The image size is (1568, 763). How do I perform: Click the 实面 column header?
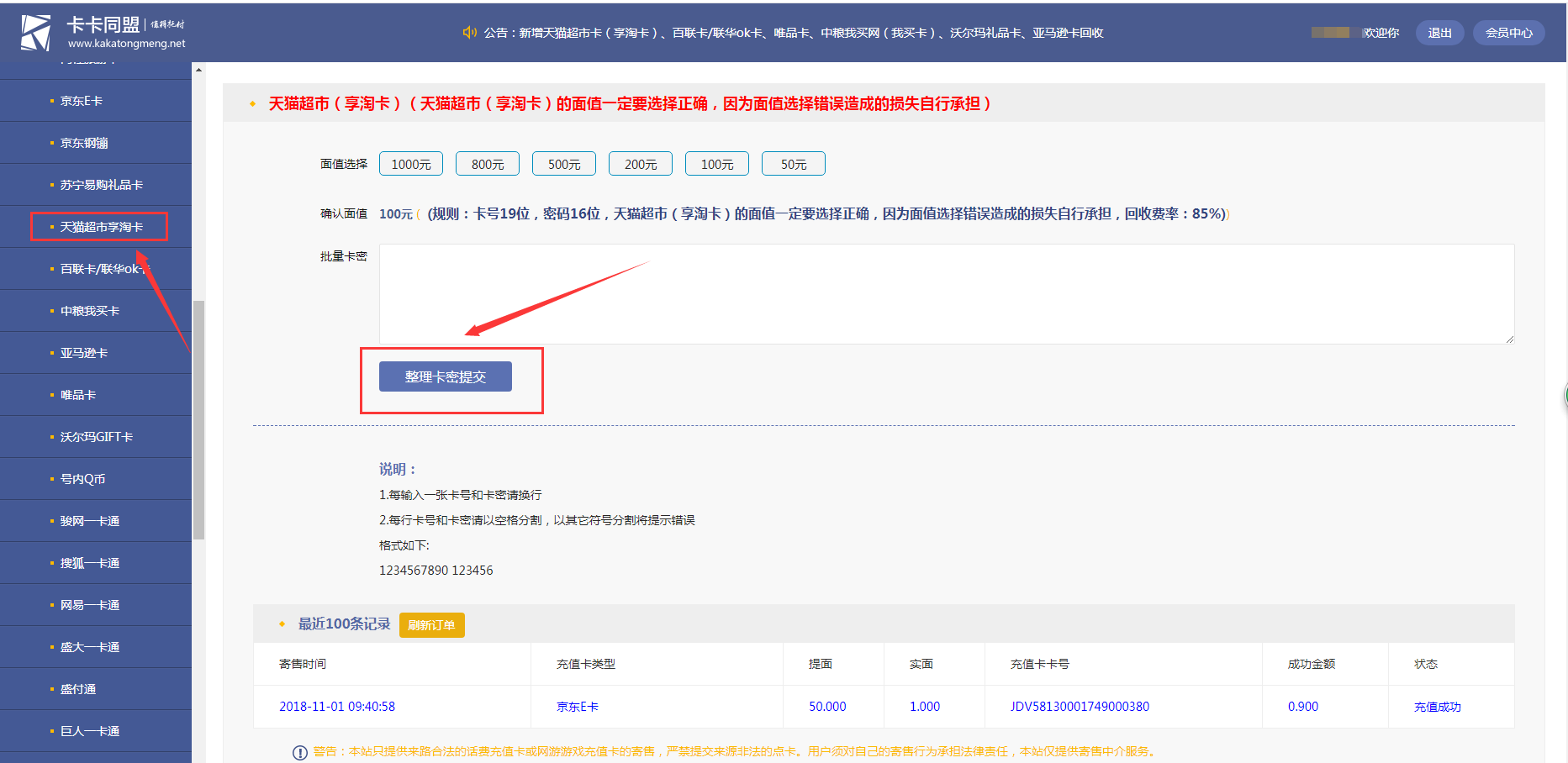(x=921, y=664)
